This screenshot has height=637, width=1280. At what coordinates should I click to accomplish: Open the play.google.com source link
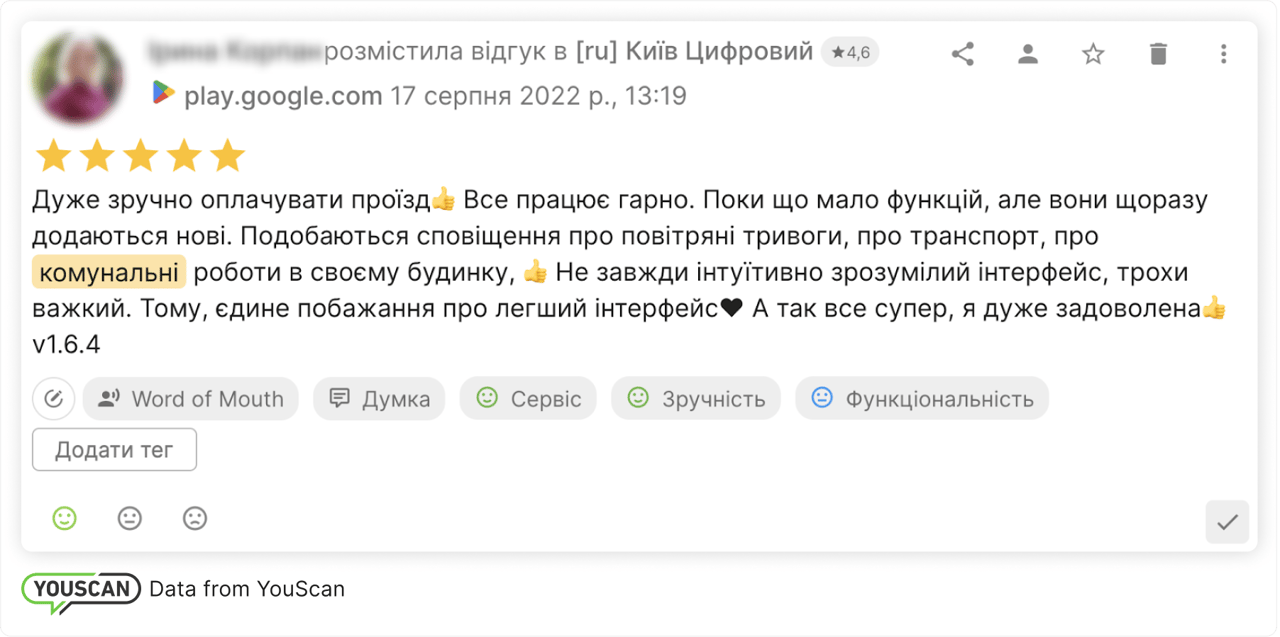point(282,95)
